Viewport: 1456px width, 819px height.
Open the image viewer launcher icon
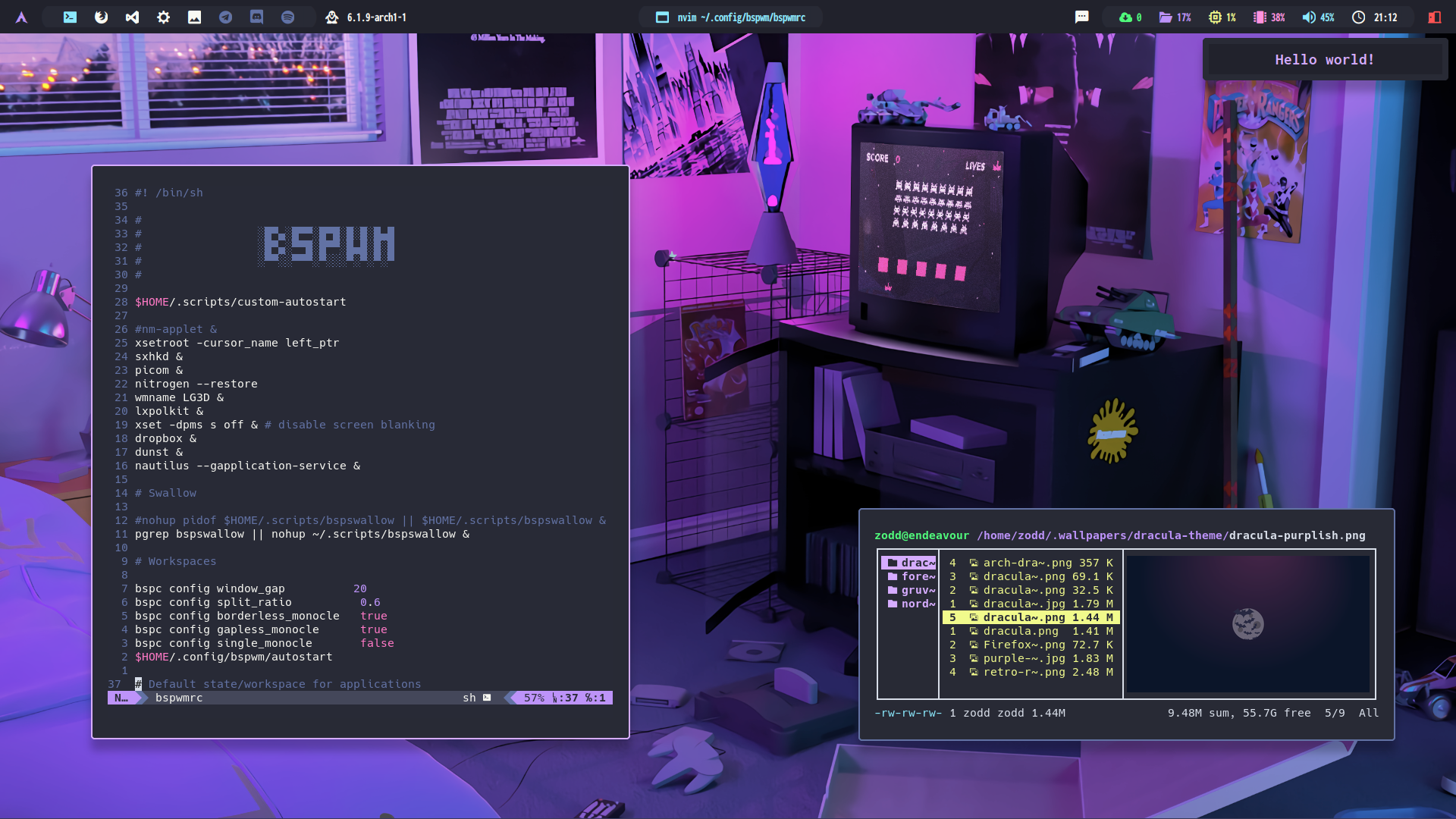(x=194, y=17)
